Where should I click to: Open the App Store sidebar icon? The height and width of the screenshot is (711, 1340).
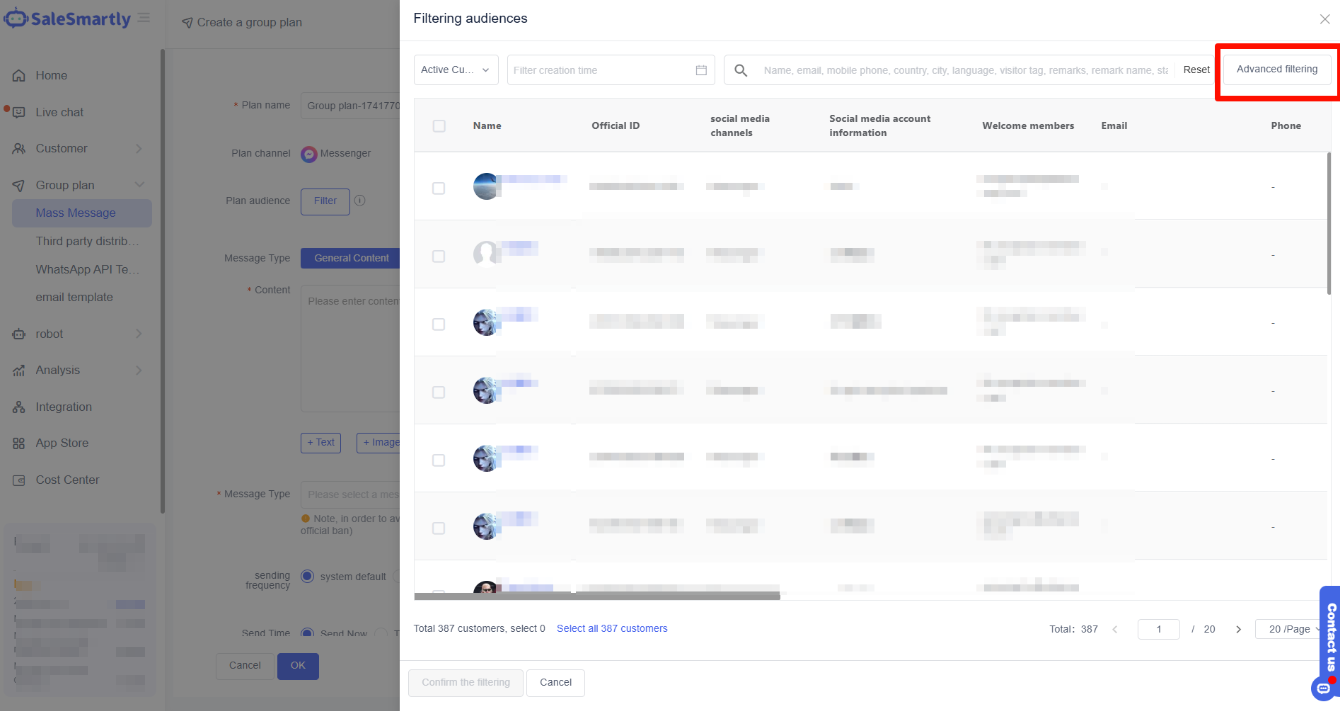(18, 443)
